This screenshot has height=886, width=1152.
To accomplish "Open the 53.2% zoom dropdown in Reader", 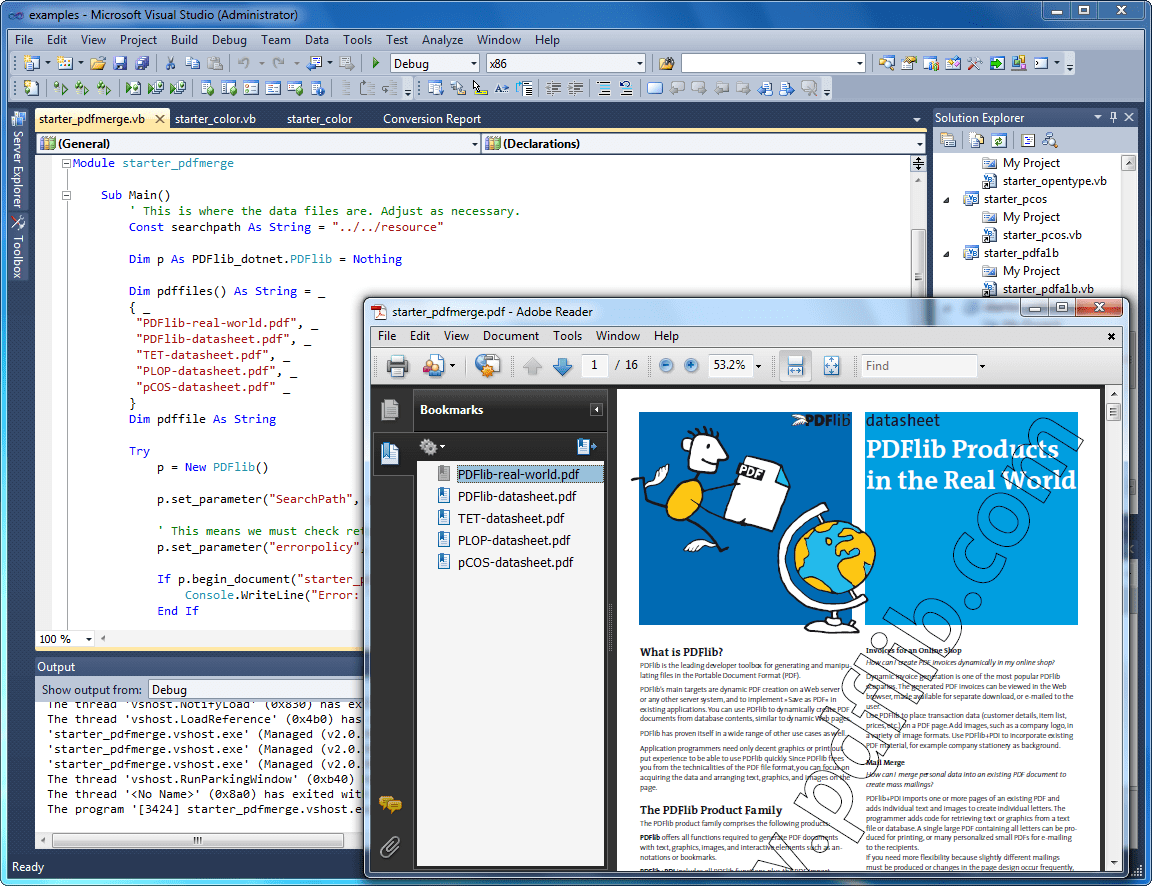I will pos(758,365).
